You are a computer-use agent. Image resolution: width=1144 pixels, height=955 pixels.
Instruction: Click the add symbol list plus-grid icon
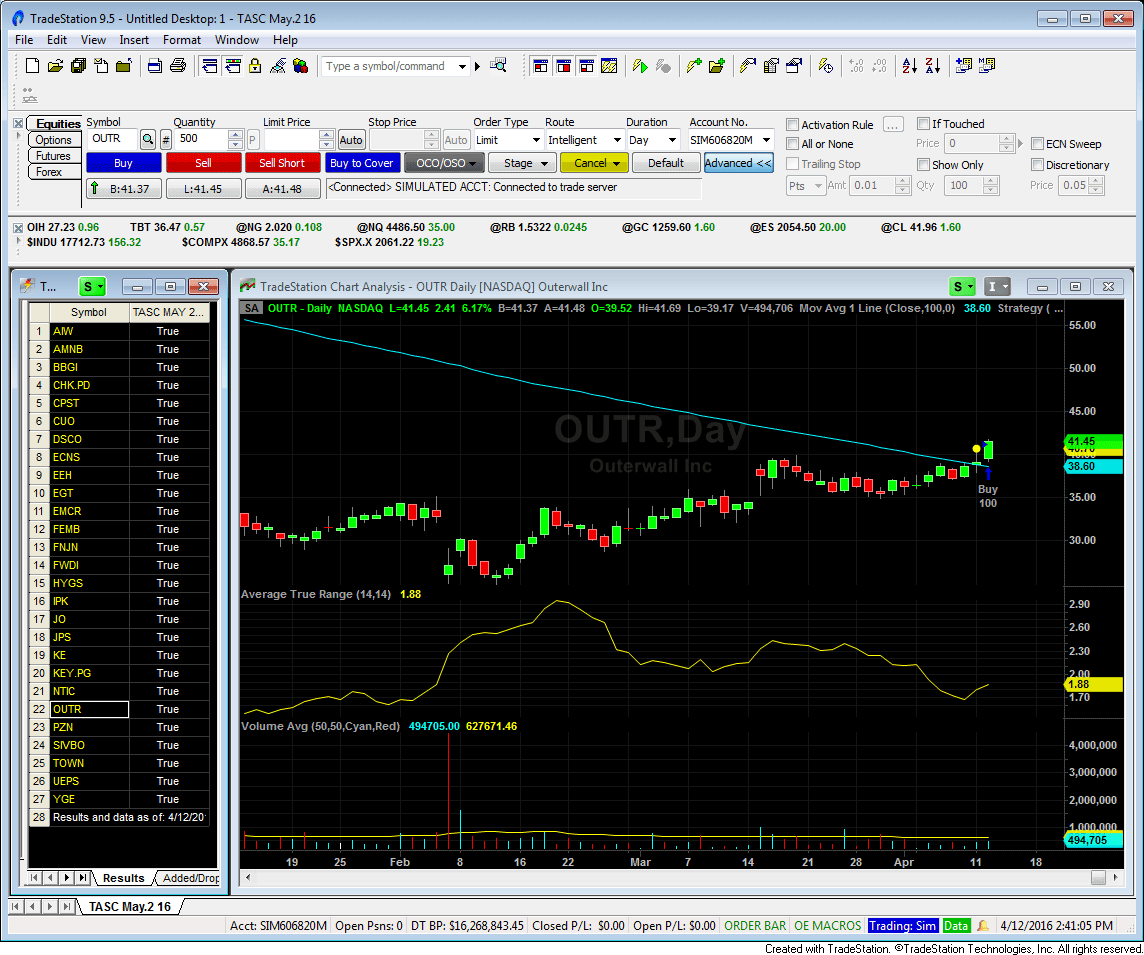pos(964,66)
